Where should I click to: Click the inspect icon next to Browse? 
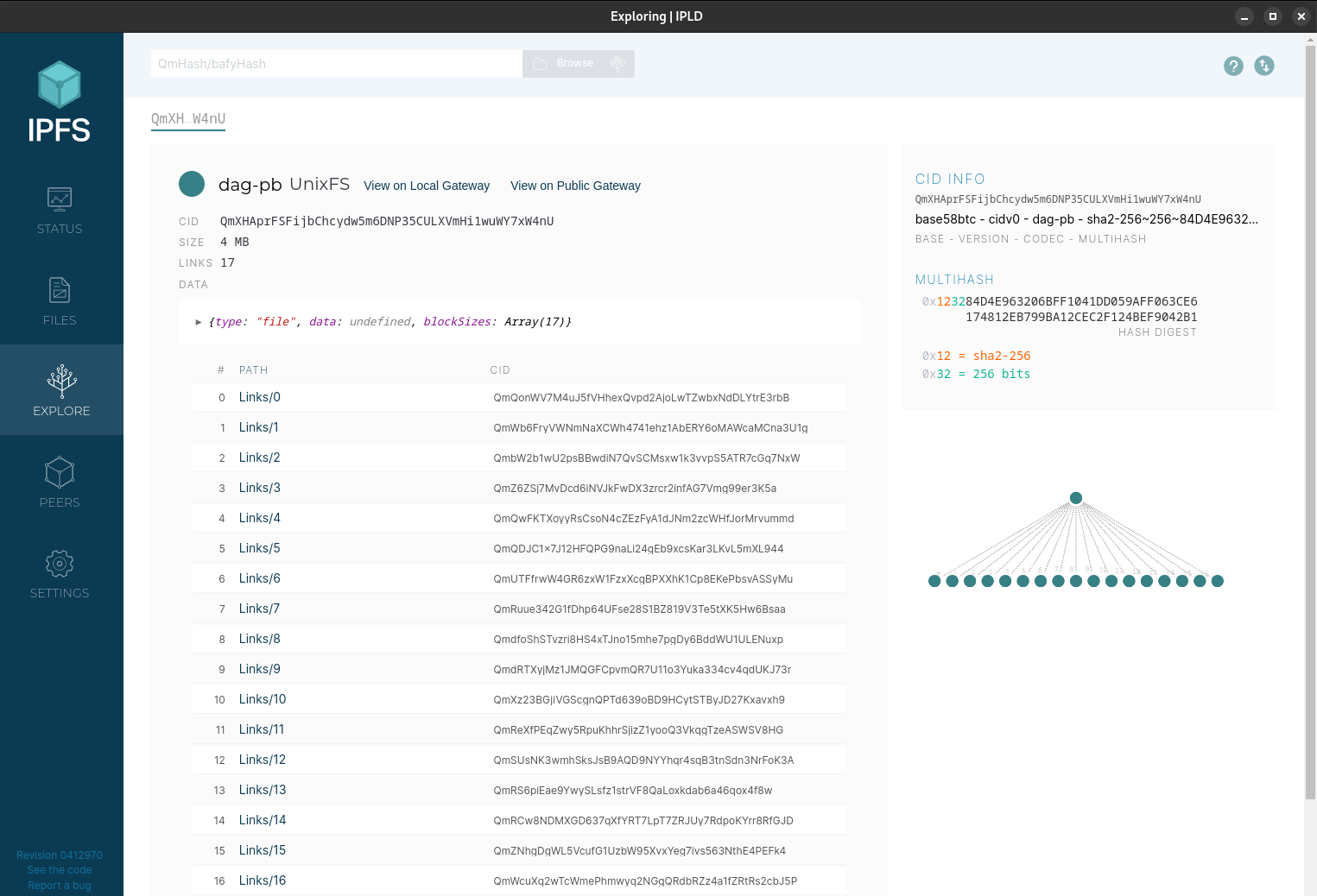(x=617, y=64)
